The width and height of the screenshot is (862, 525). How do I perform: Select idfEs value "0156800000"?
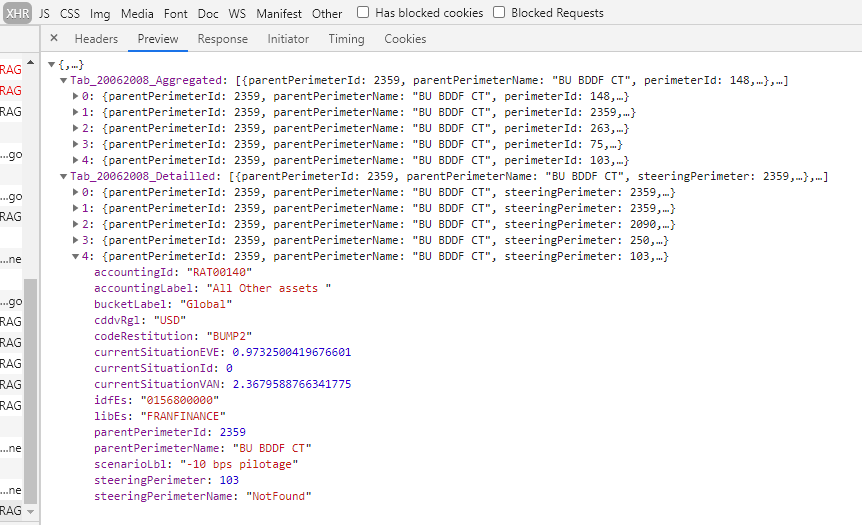tap(180, 400)
